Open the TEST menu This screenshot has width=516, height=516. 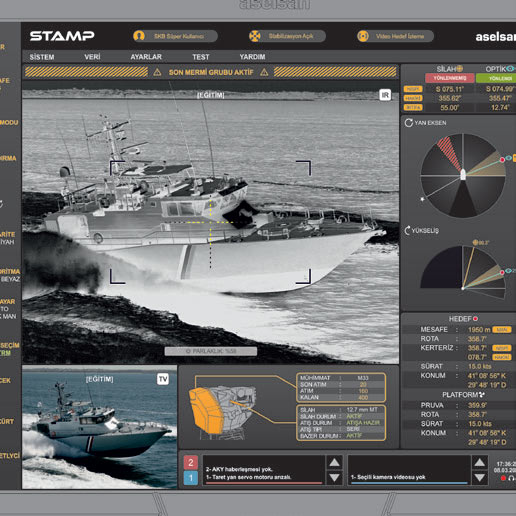click(201, 57)
